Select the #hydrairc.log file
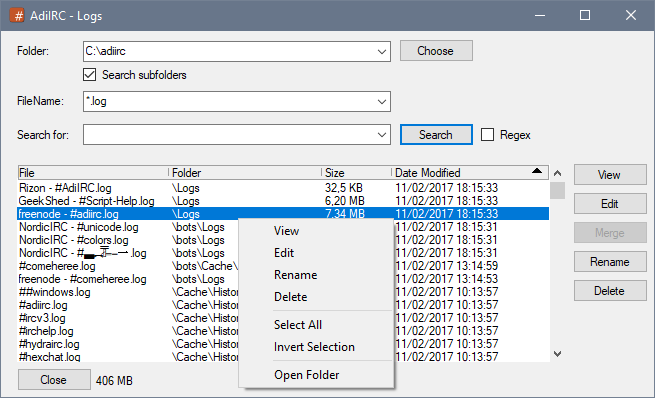This screenshot has width=655, height=398. [x=49, y=344]
